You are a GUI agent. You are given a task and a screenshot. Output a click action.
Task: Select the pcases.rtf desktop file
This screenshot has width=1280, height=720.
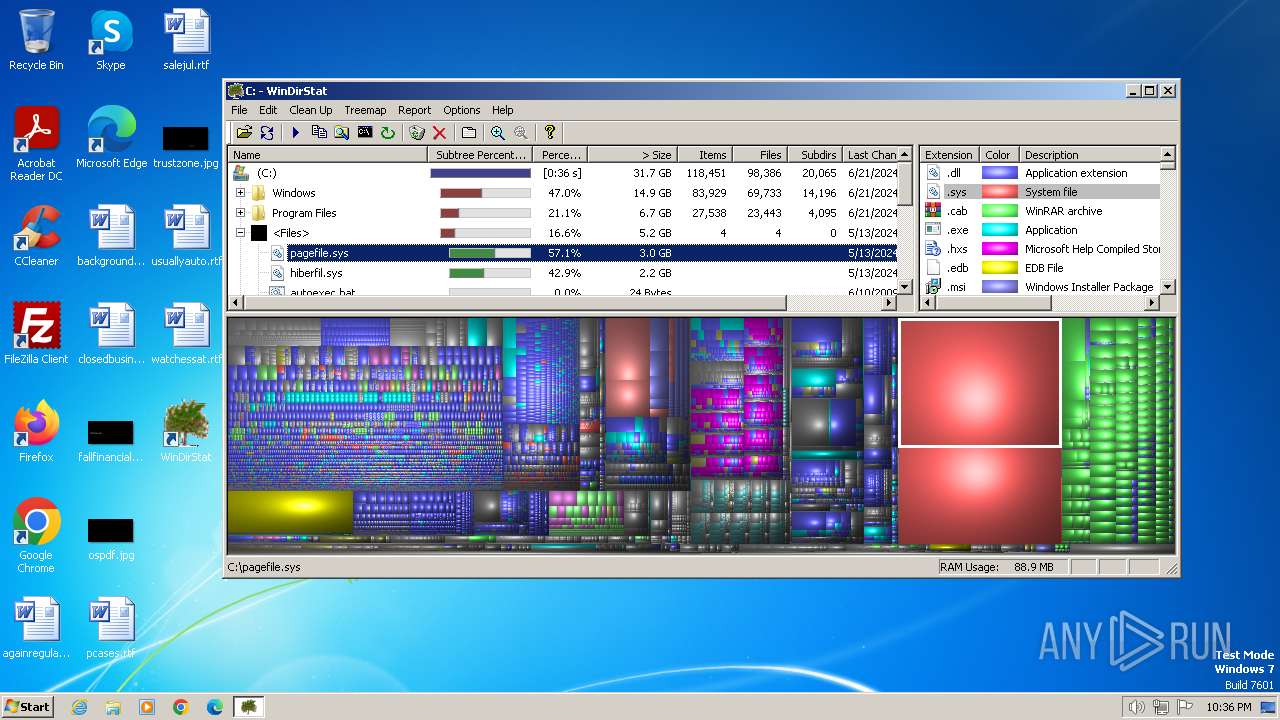click(x=111, y=628)
